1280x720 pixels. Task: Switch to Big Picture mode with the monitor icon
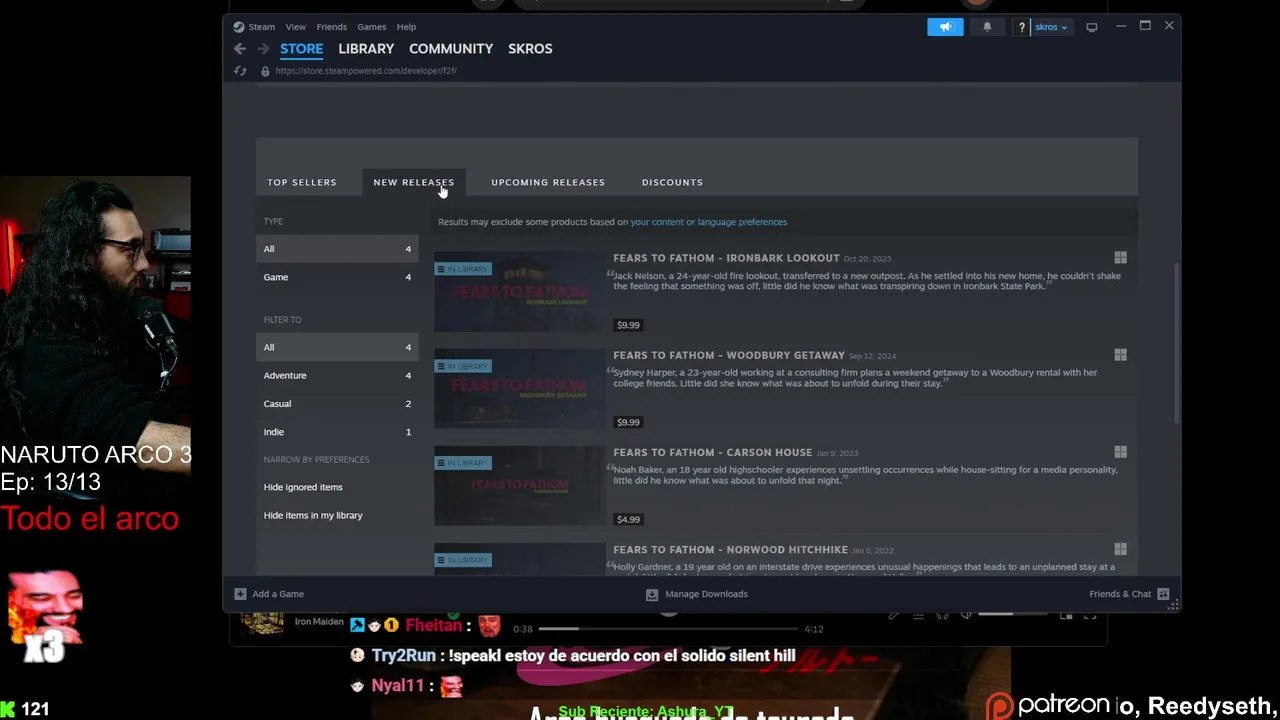[1092, 27]
